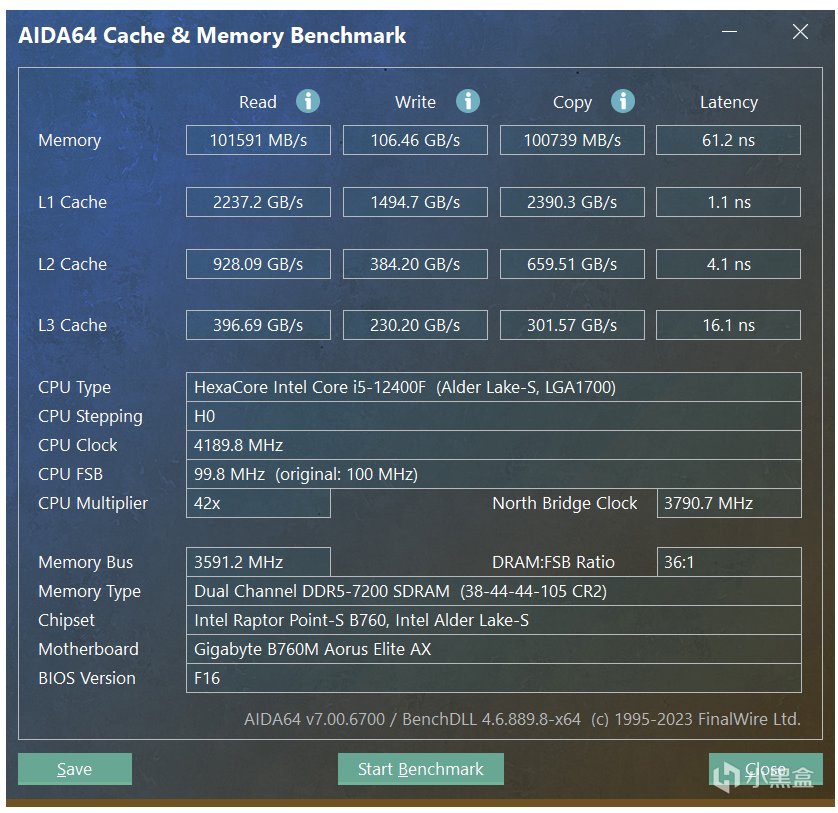The height and width of the screenshot is (813, 838).
Task: Click the Write column header
Action: click(415, 102)
